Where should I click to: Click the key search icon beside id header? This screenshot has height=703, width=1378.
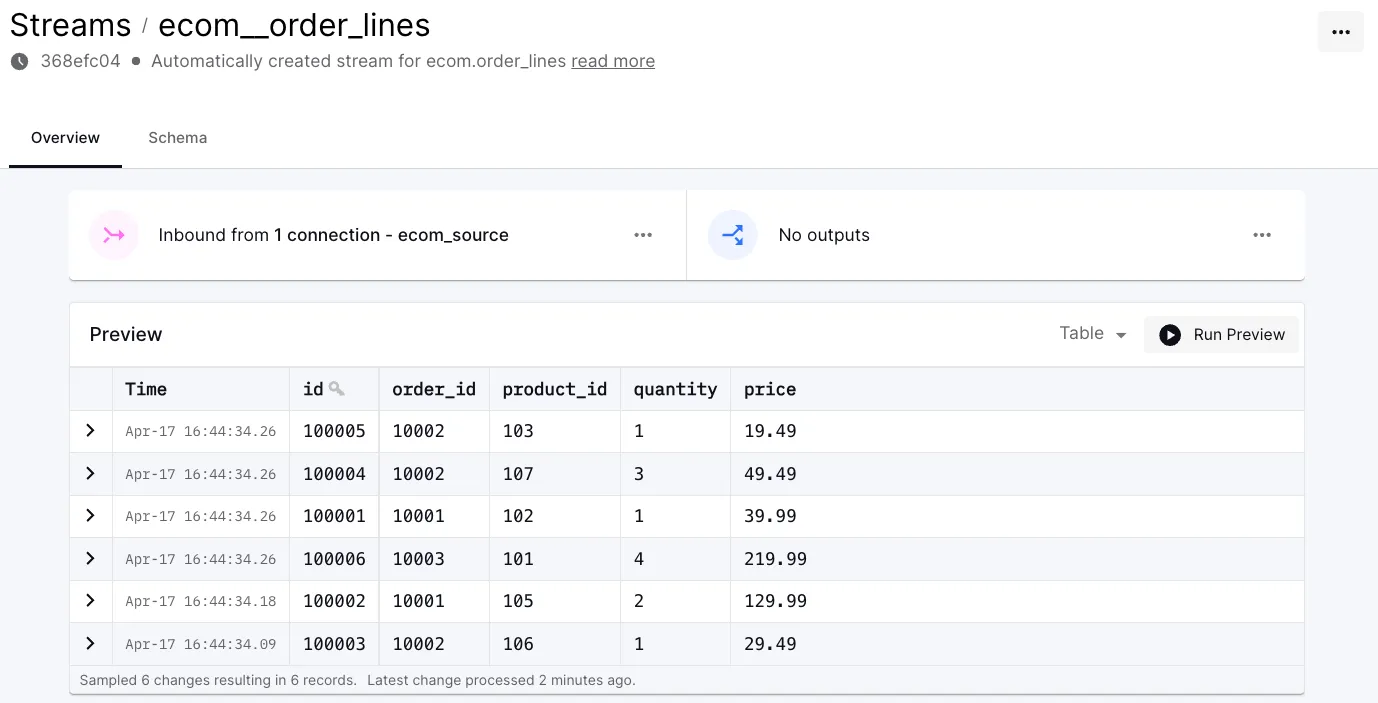336,389
